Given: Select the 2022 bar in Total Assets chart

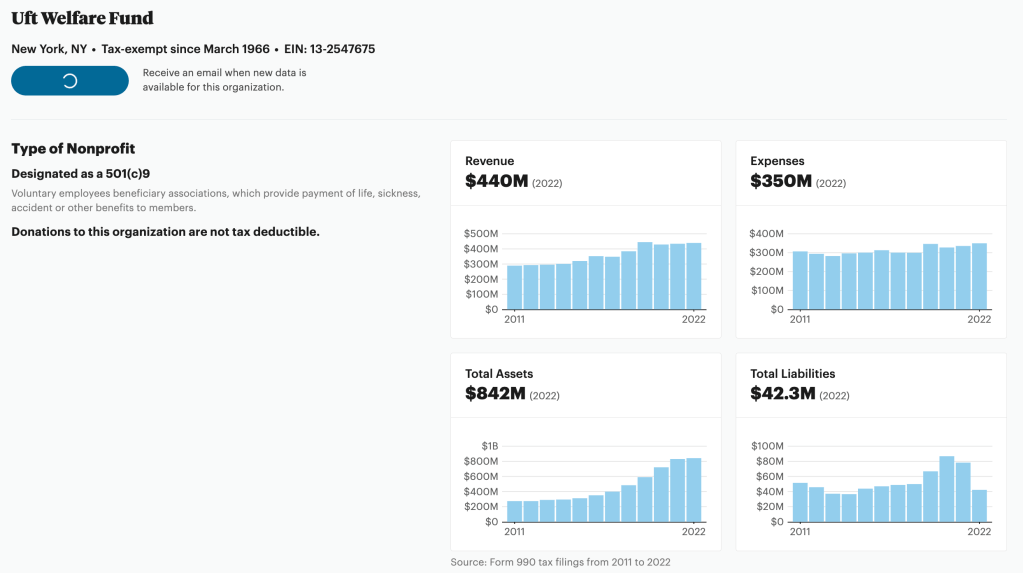Looking at the screenshot, I should coord(694,490).
